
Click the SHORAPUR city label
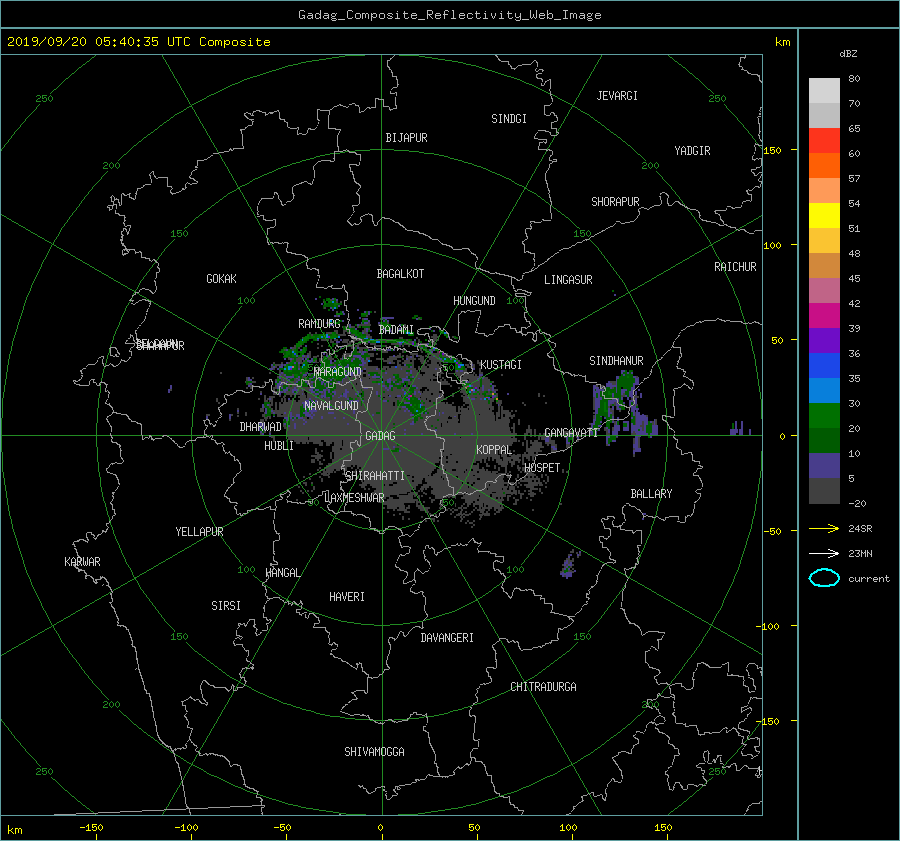click(615, 202)
